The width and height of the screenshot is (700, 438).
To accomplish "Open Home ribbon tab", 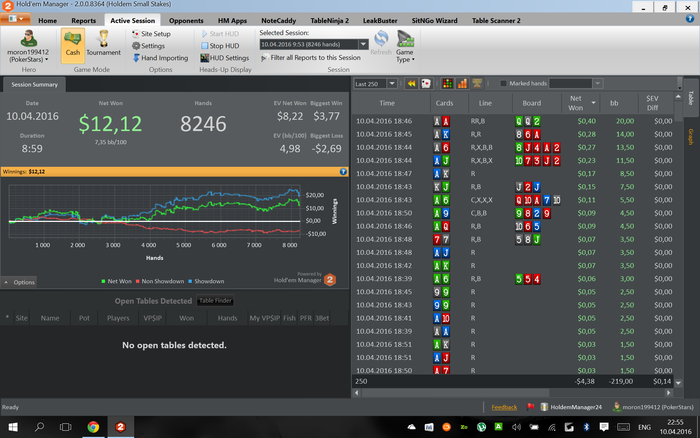I will tap(47, 21).
